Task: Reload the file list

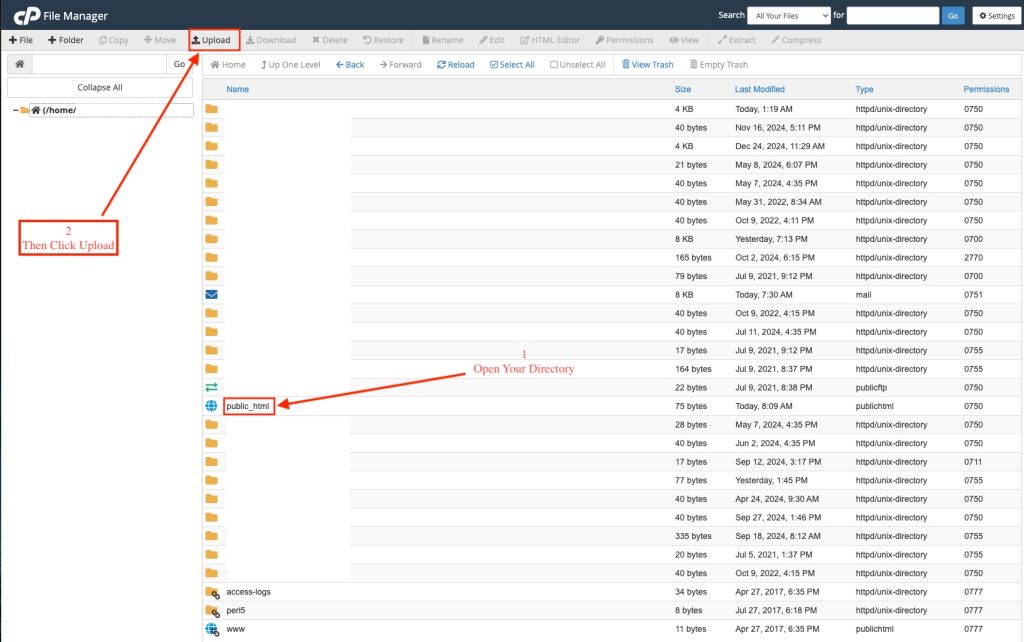Action: click(456, 65)
